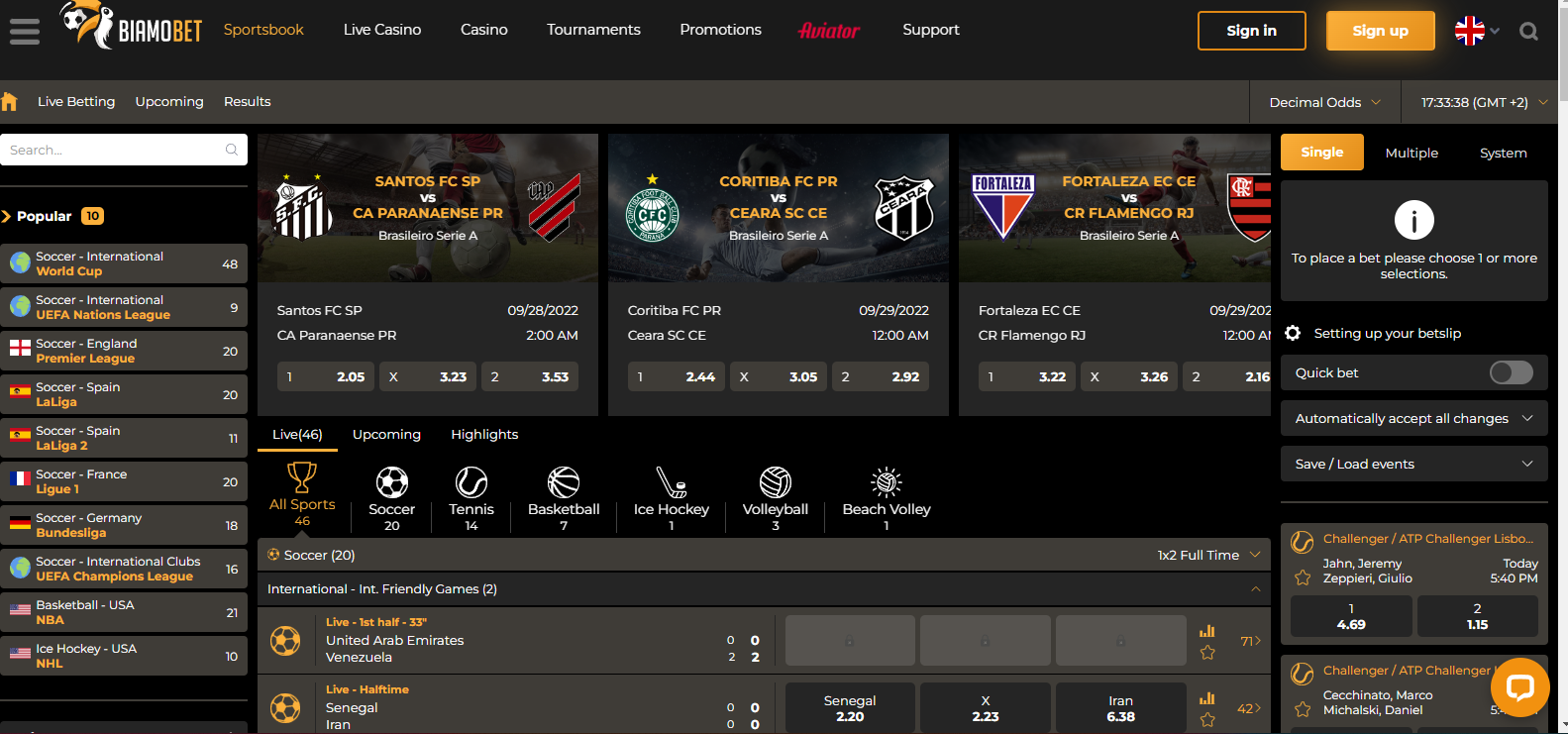Viewport: 1568px width, 734px height.
Task: Pick Jahn, Jeremy at 4.69
Action: click(x=1351, y=616)
